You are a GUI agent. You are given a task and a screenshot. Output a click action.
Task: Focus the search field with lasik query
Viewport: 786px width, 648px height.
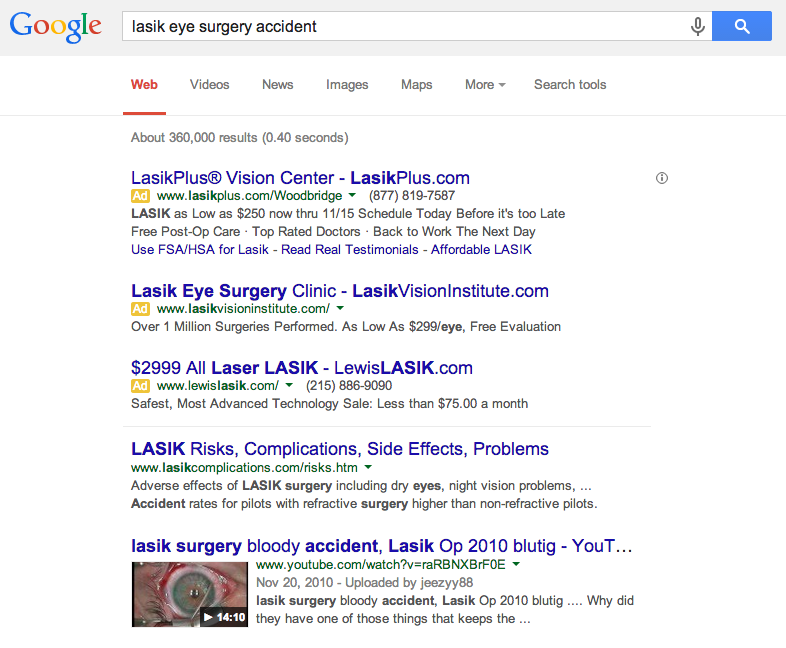406,27
